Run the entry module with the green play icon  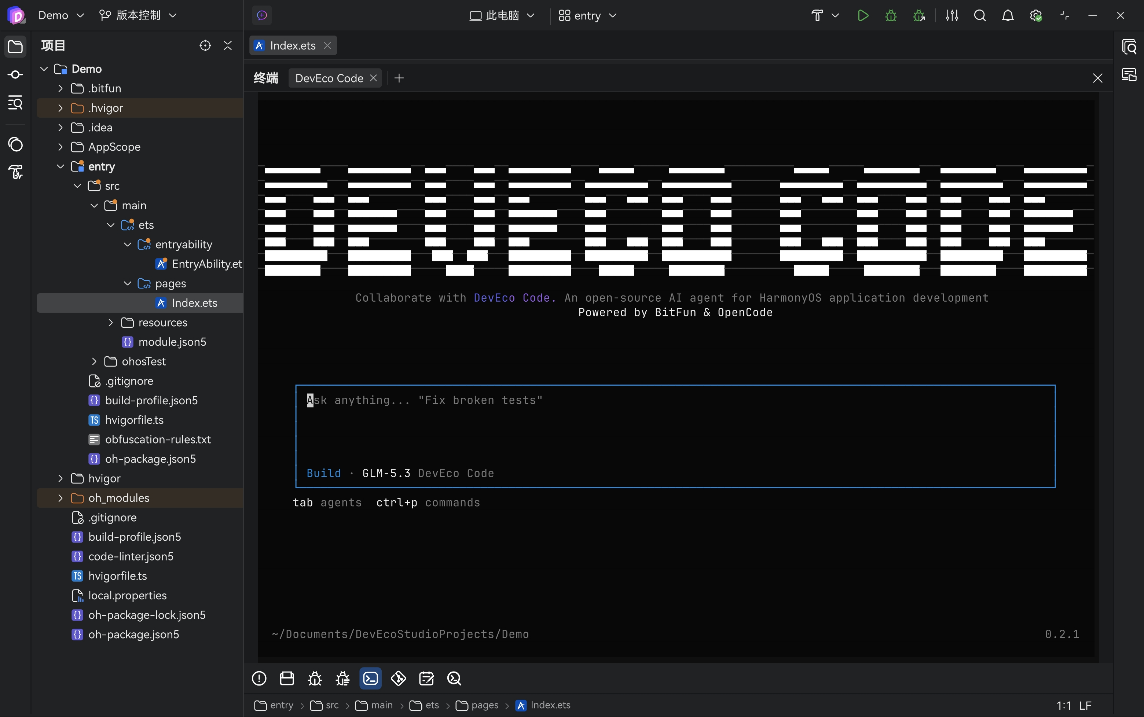click(x=862, y=15)
